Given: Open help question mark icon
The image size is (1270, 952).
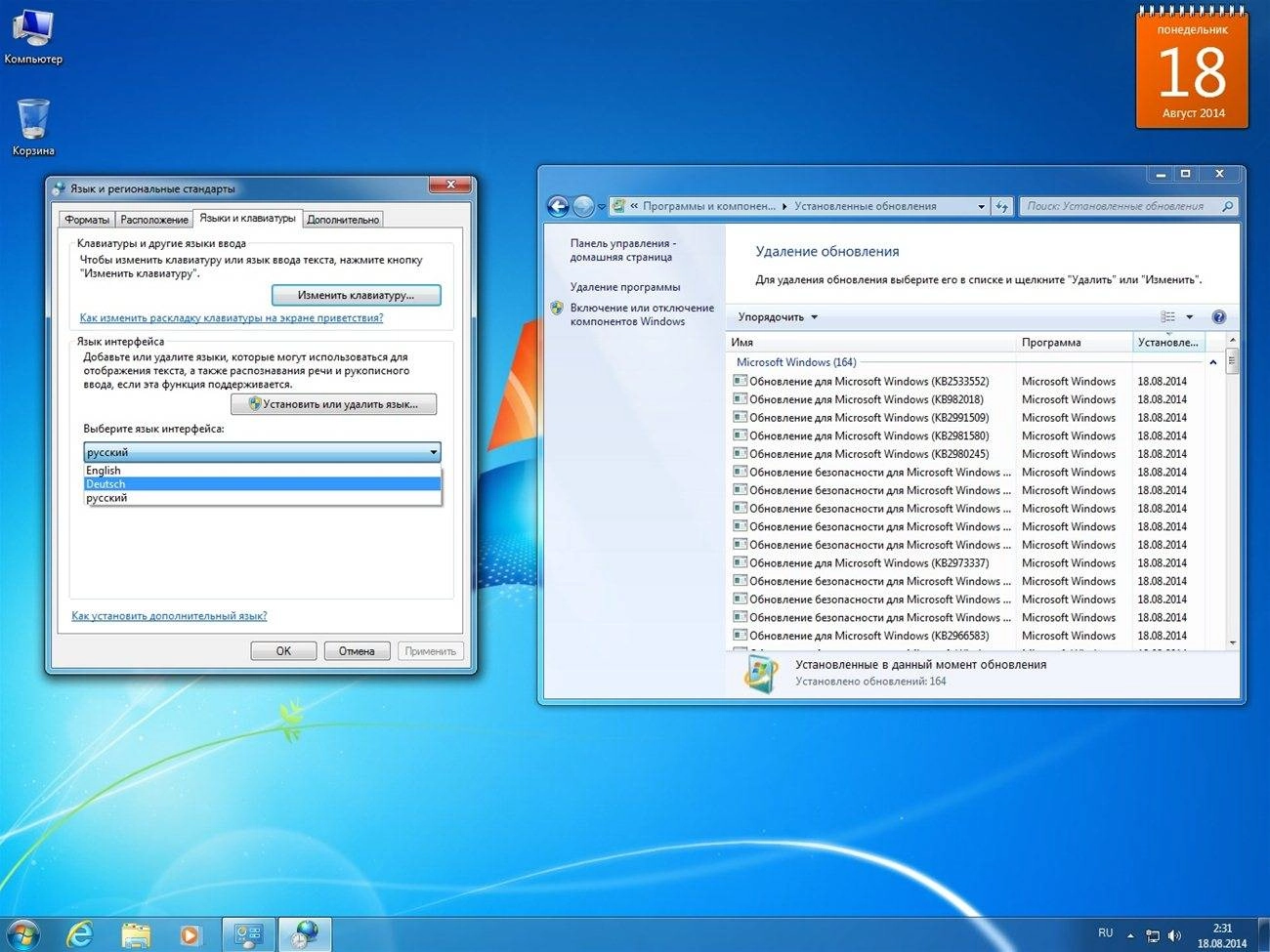Looking at the screenshot, I should click(1218, 317).
